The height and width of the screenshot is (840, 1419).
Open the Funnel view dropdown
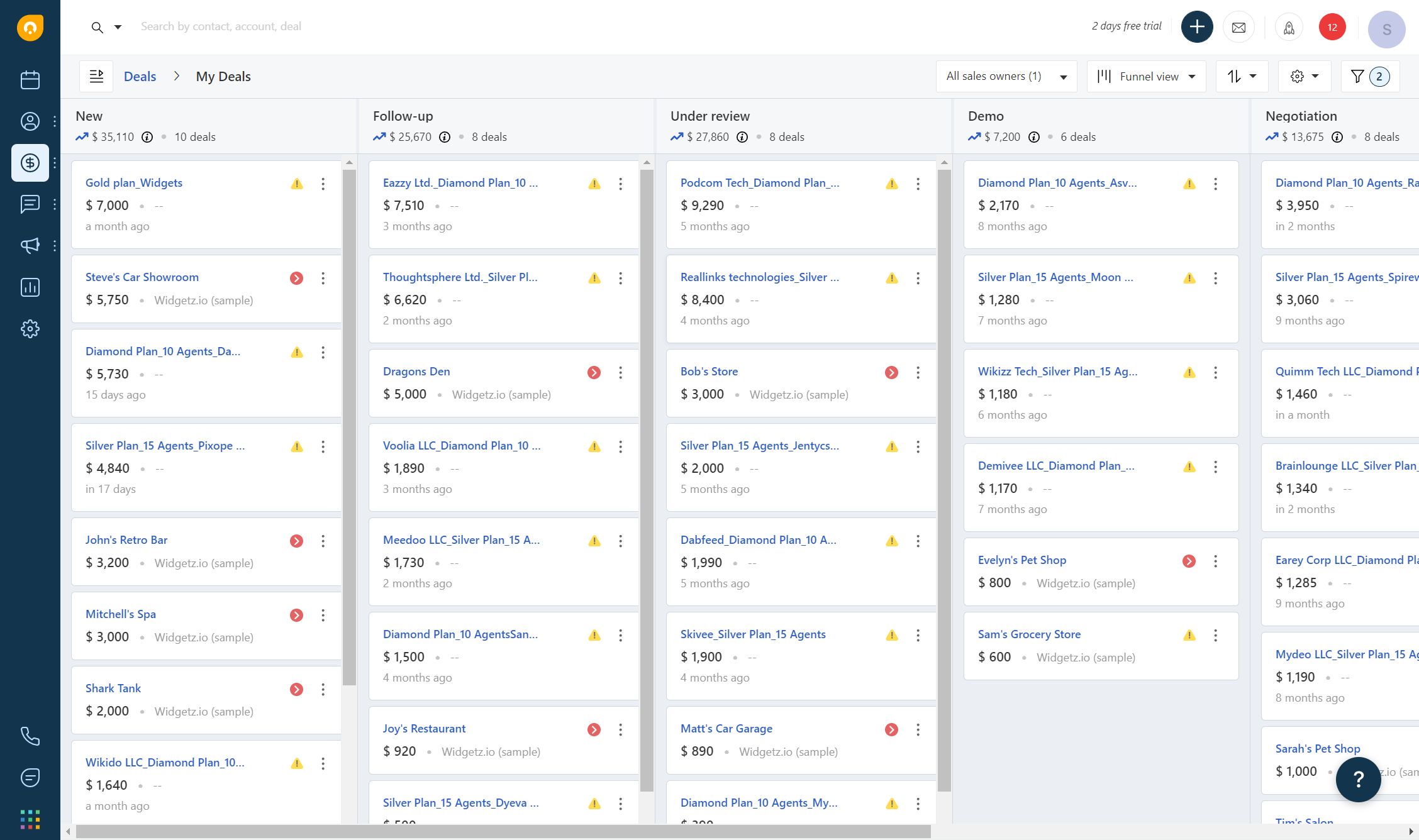pos(1146,76)
